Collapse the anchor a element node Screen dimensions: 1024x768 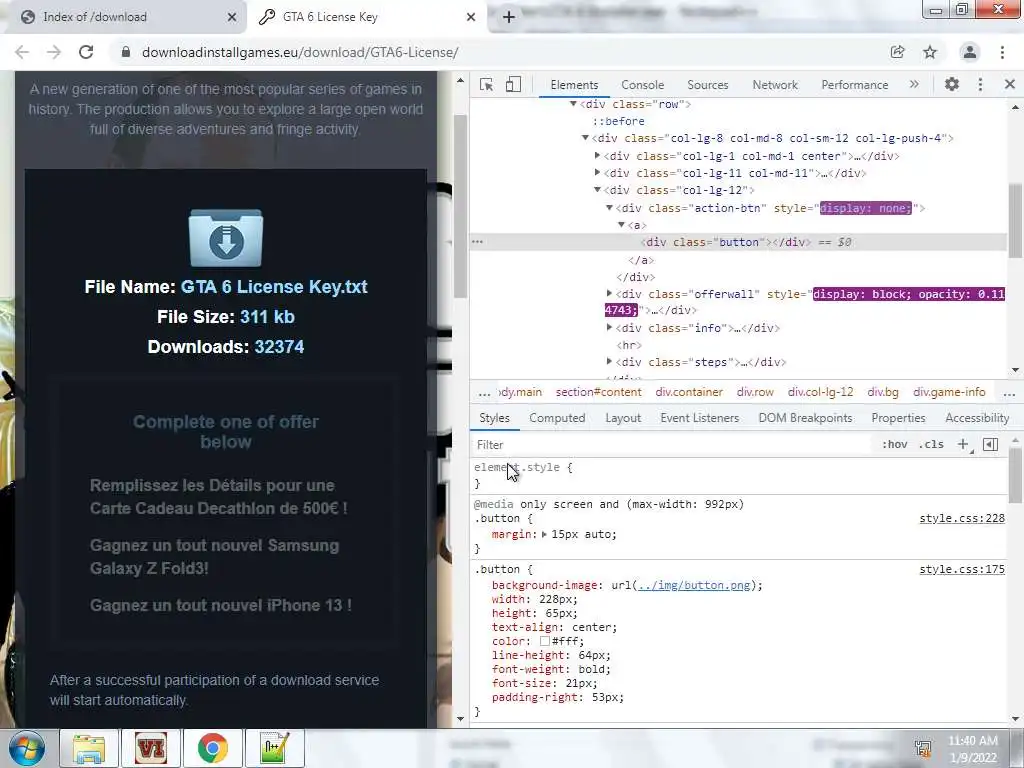coord(622,225)
